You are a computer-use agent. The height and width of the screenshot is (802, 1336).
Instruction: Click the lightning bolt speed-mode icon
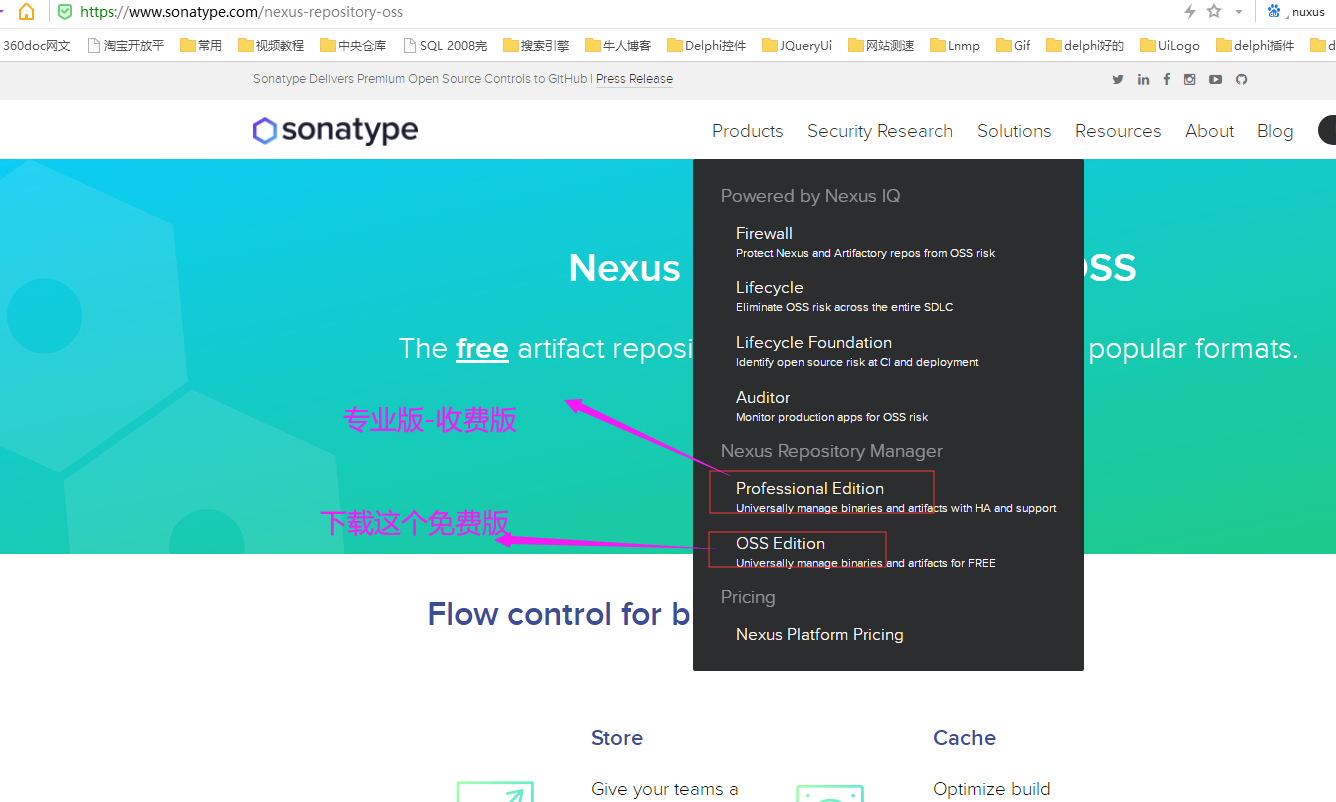click(x=1189, y=12)
